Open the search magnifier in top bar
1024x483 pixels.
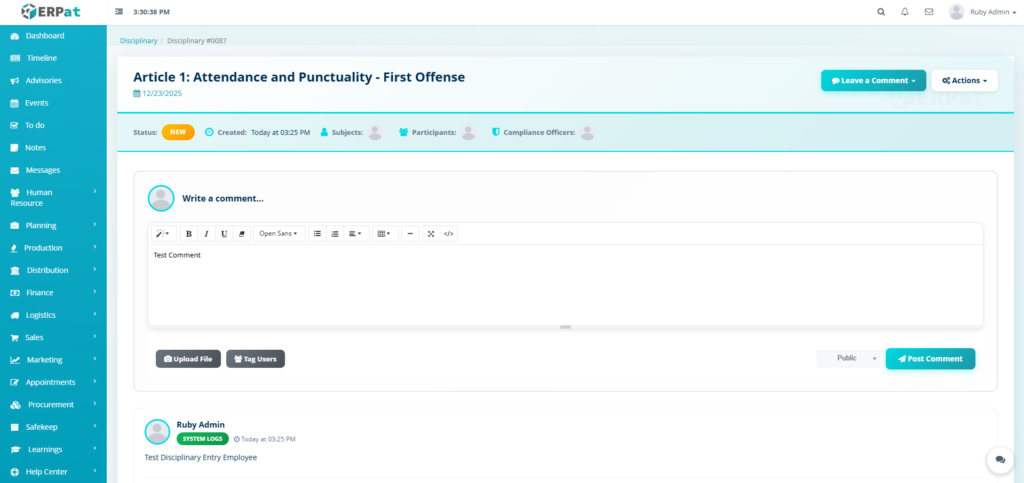pyautogui.click(x=881, y=12)
